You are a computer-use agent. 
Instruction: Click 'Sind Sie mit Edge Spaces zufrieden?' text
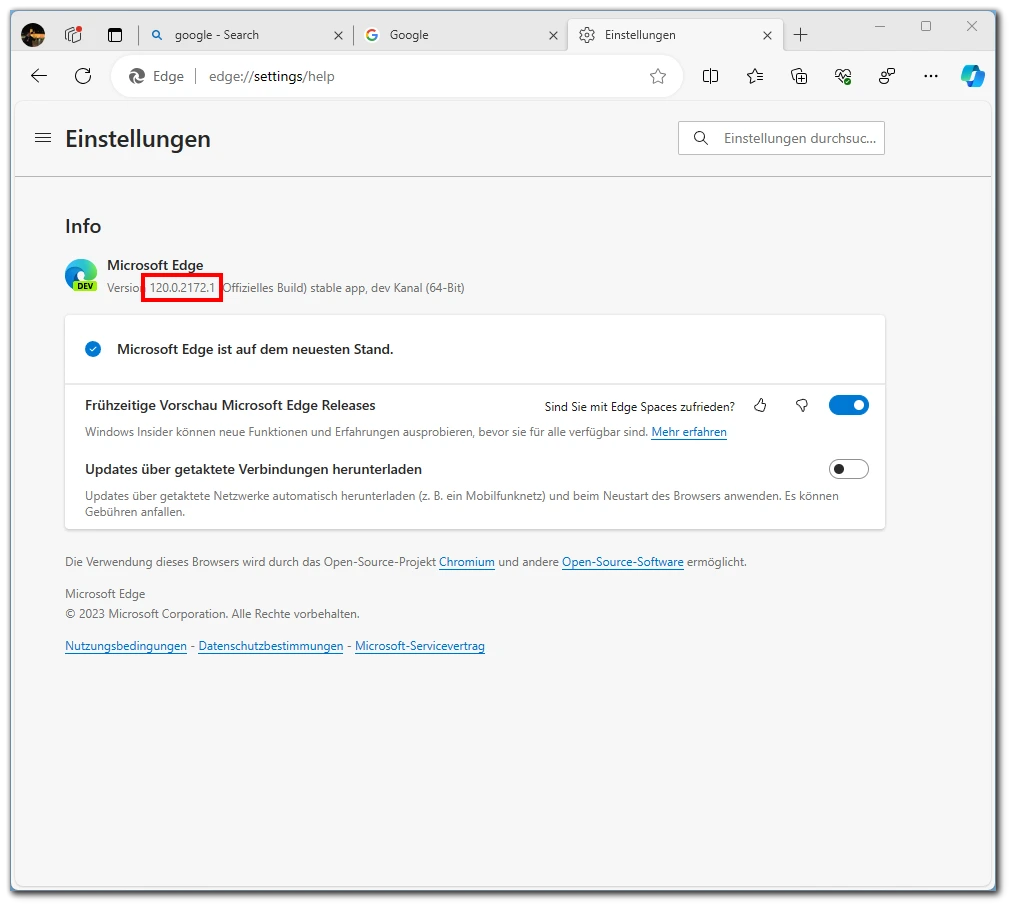[x=640, y=407]
